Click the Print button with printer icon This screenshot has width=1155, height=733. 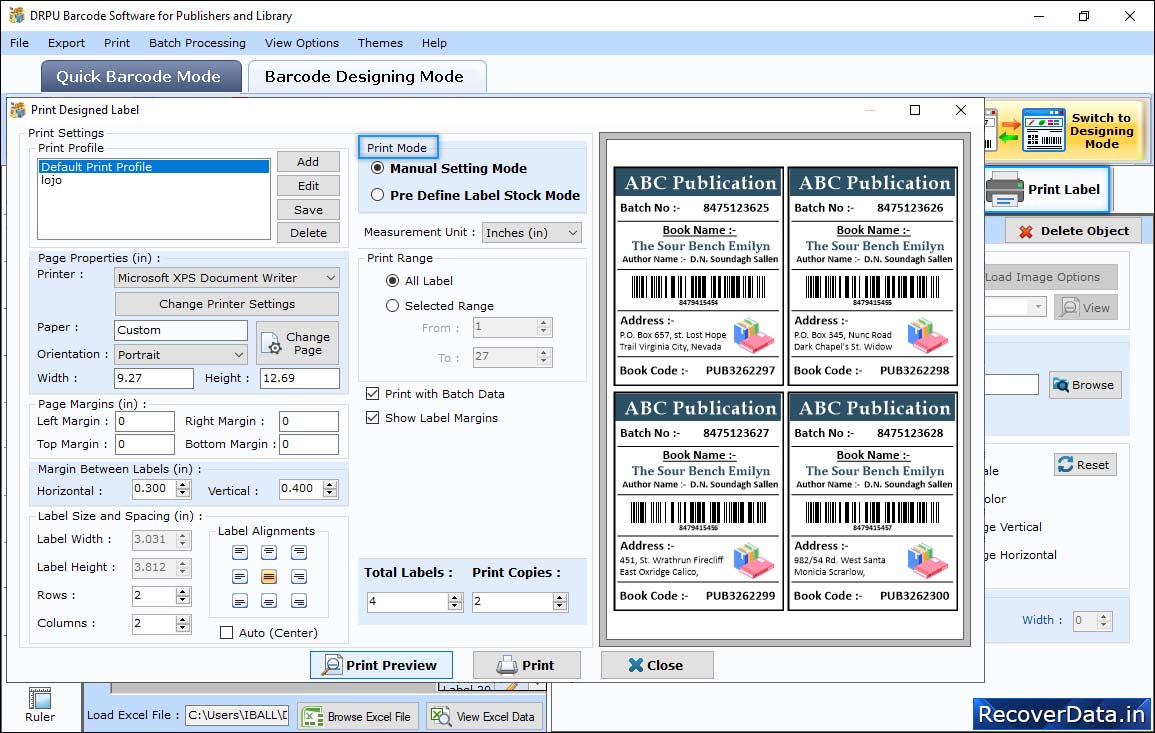coord(526,665)
